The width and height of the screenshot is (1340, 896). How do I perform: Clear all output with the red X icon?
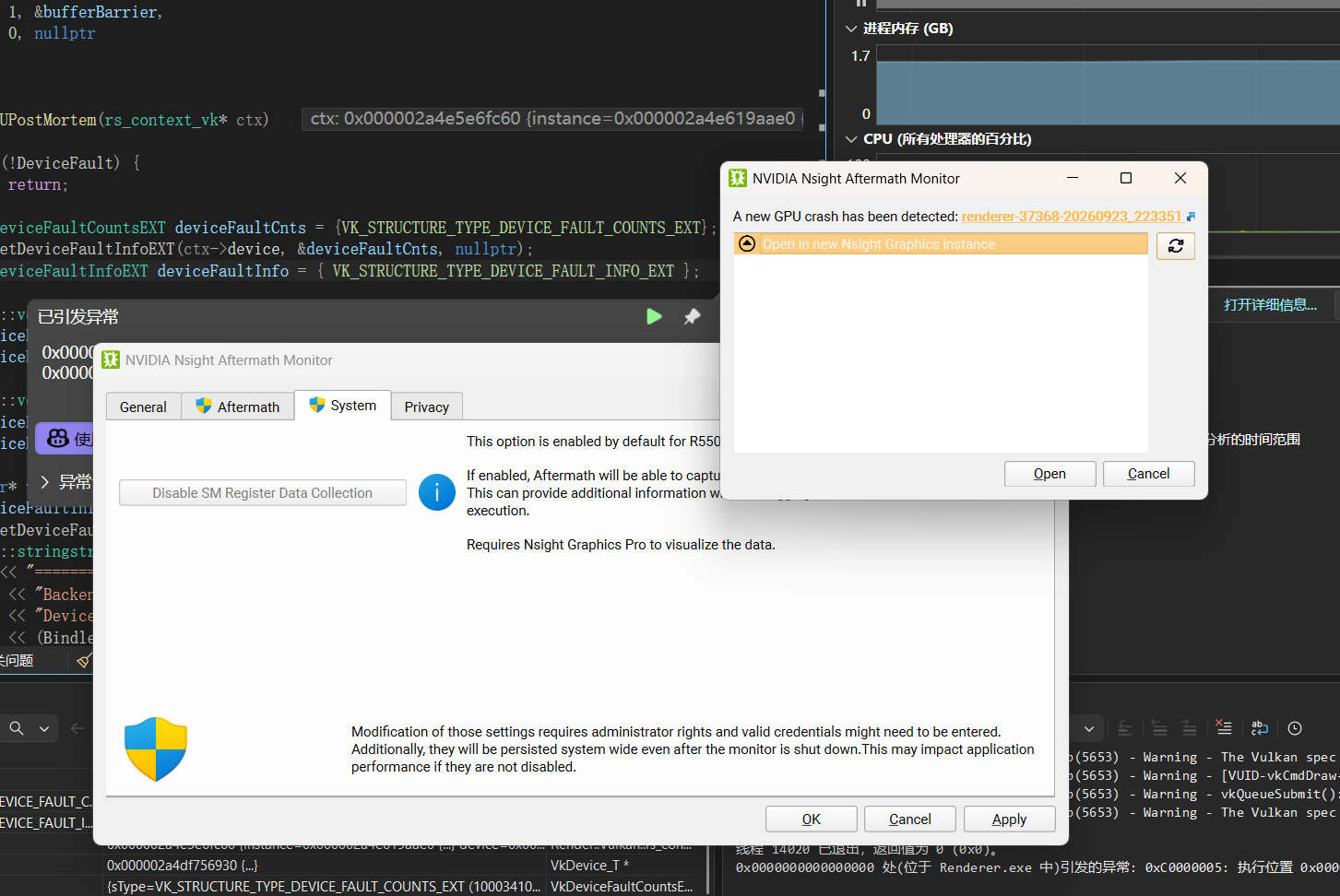point(1224,727)
